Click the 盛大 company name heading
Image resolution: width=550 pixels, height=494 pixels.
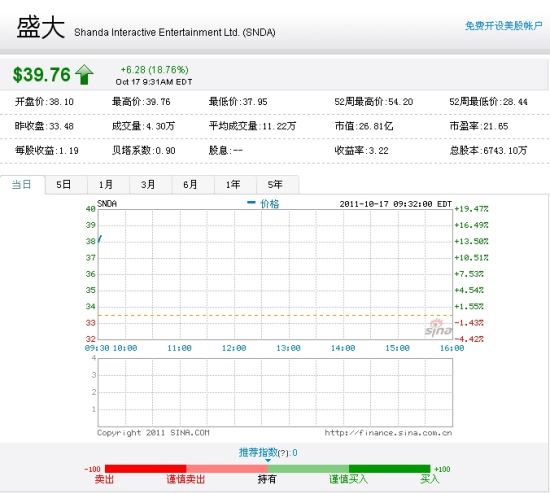pos(41,27)
